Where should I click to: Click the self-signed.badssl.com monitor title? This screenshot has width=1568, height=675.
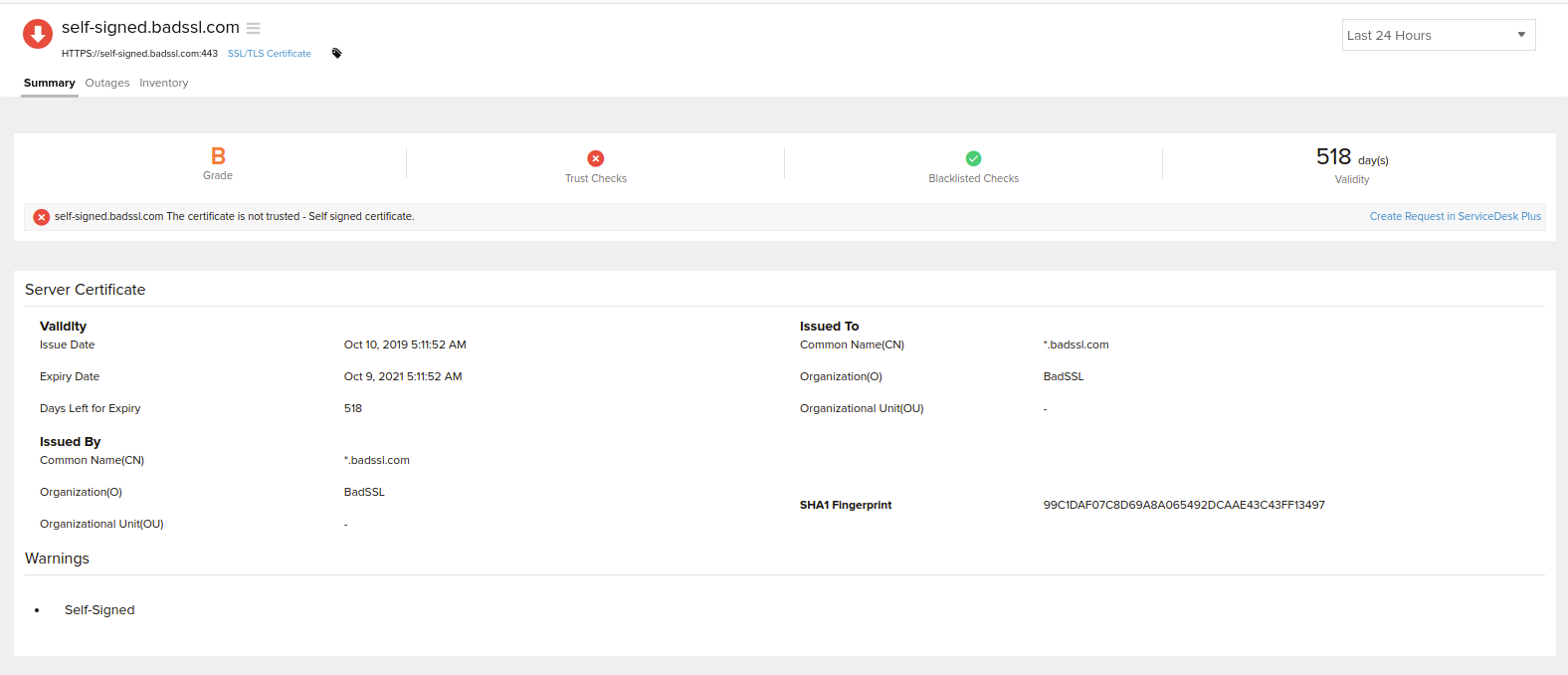click(150, 28)
